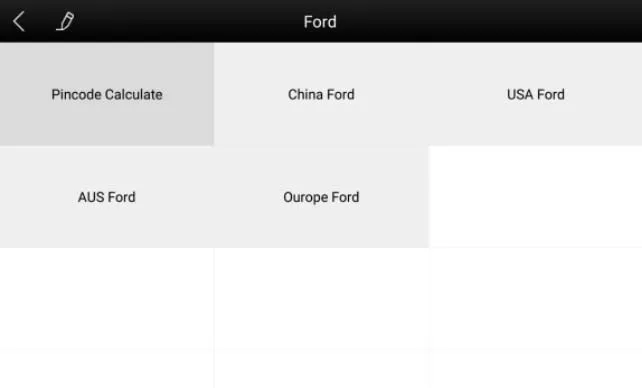This screenshot has height=388, width=642.
Task: Enter the China Ford region menu
Action: click(321, 94)
